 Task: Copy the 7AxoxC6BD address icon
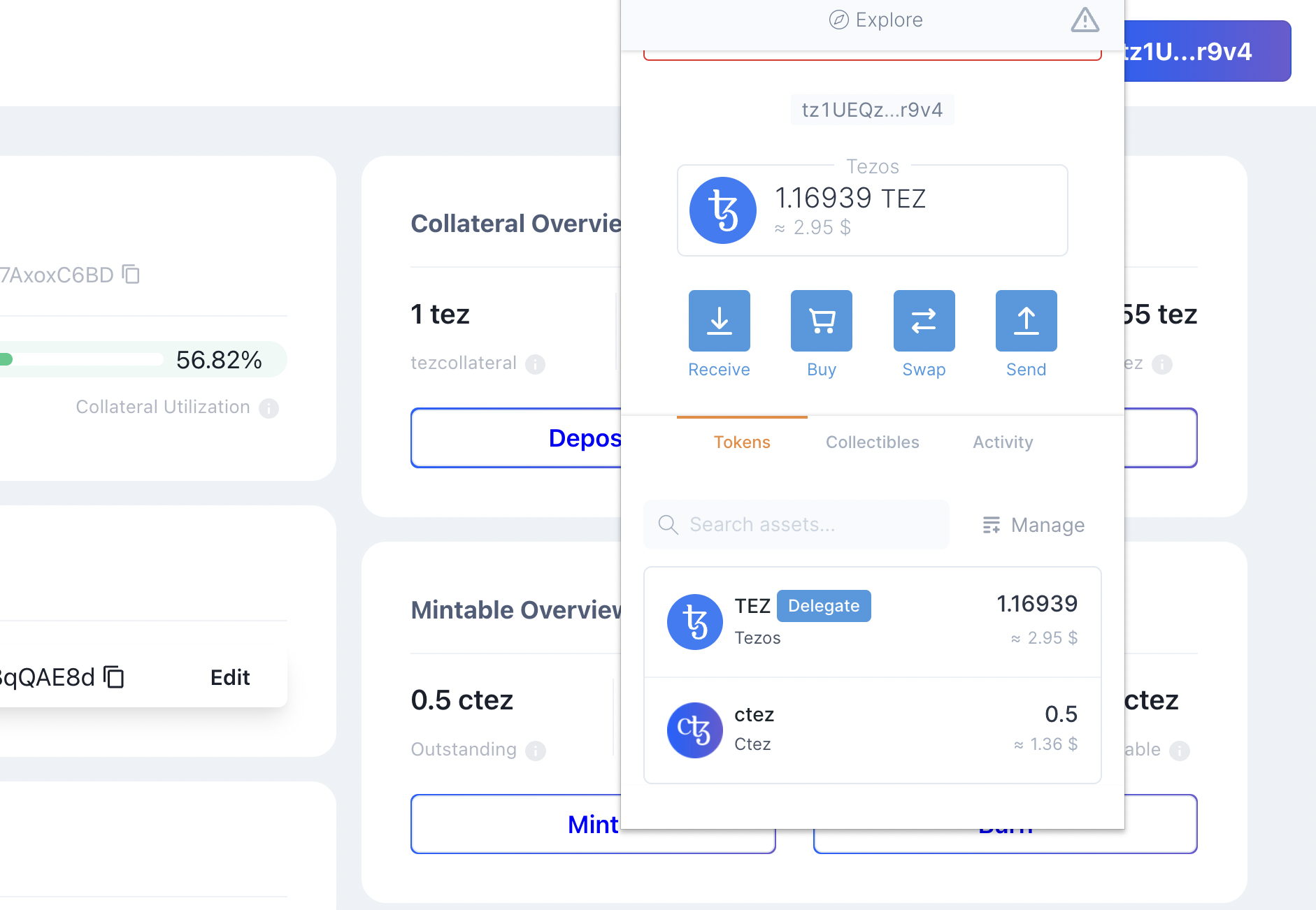coord(131,275)
